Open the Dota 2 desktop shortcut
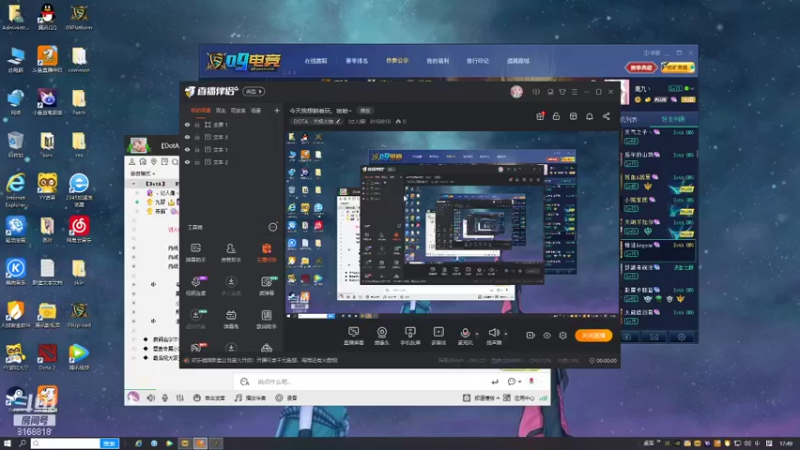The image size is (800, 450). click(47, 356)
